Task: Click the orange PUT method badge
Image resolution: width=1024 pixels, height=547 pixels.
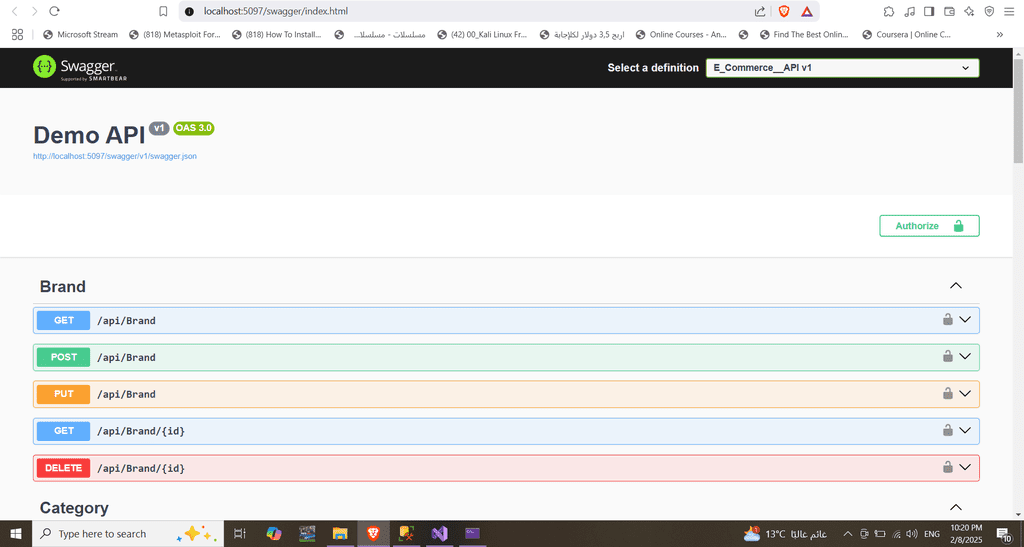Action: click(63, 394)
